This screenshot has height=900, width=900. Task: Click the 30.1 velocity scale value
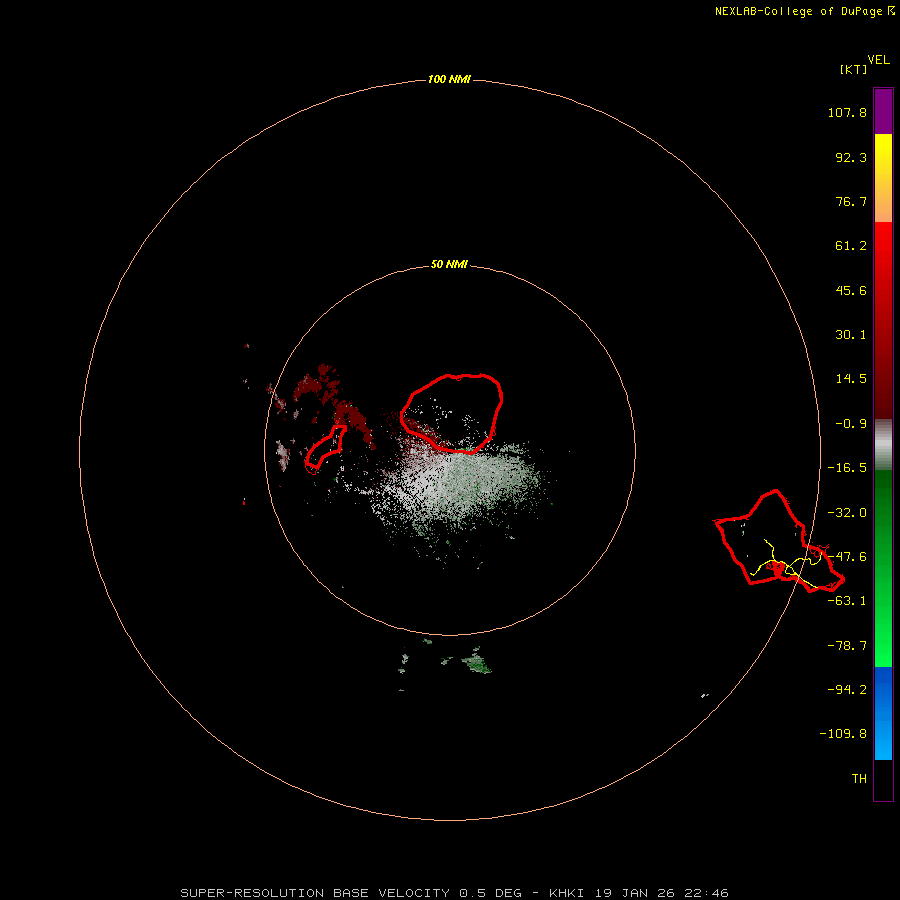coord(851,335)
